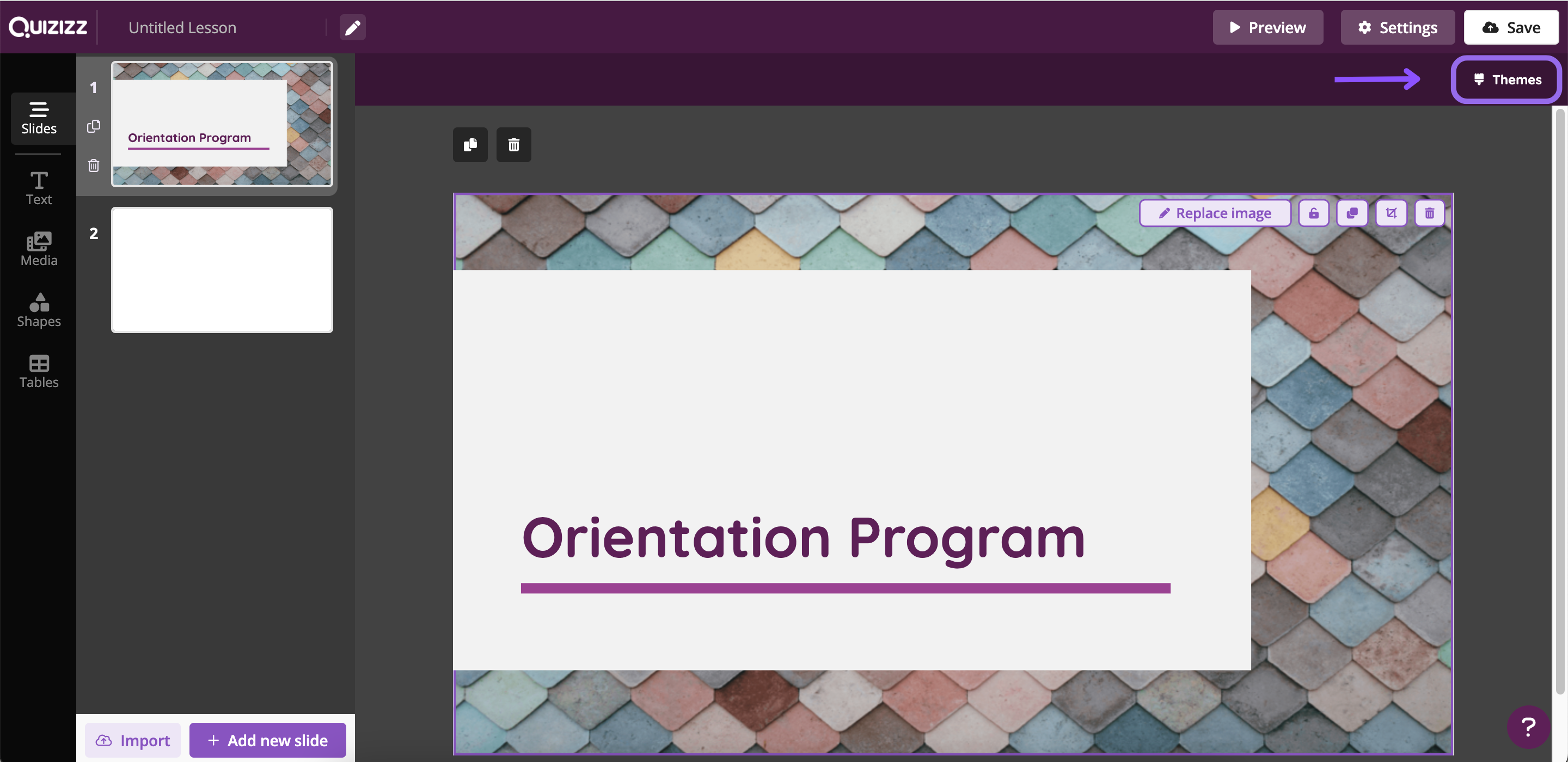Edit the lesson title with the pencil icon
The width and height of the screenshot is (1568, 762).
point(353,27)
